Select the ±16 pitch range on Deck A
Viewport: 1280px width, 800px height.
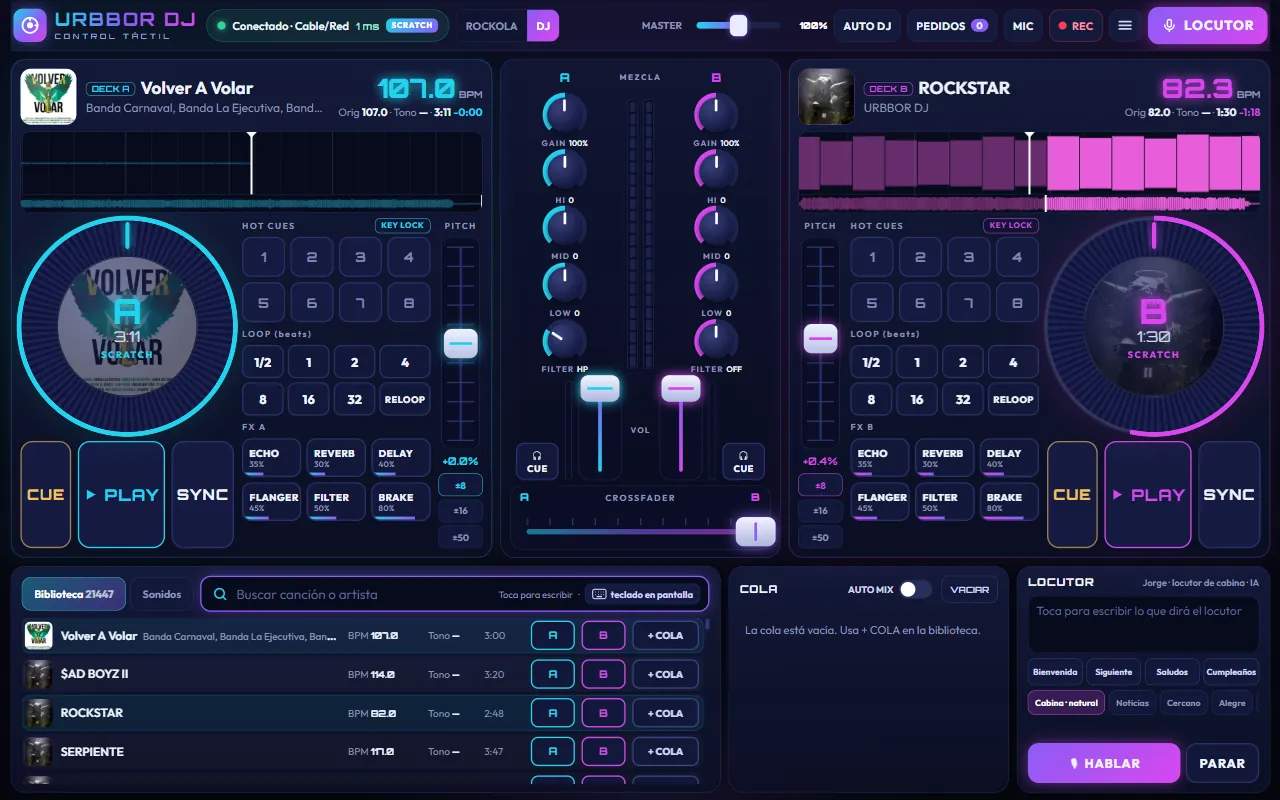click(x=460, y=511)
